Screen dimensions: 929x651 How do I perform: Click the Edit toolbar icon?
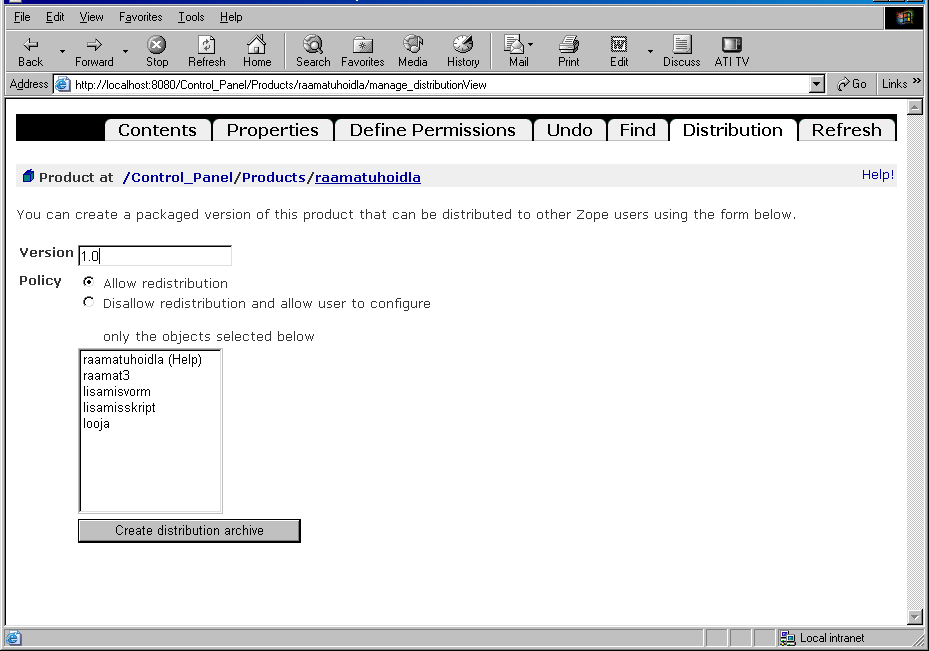pos(619,52)
